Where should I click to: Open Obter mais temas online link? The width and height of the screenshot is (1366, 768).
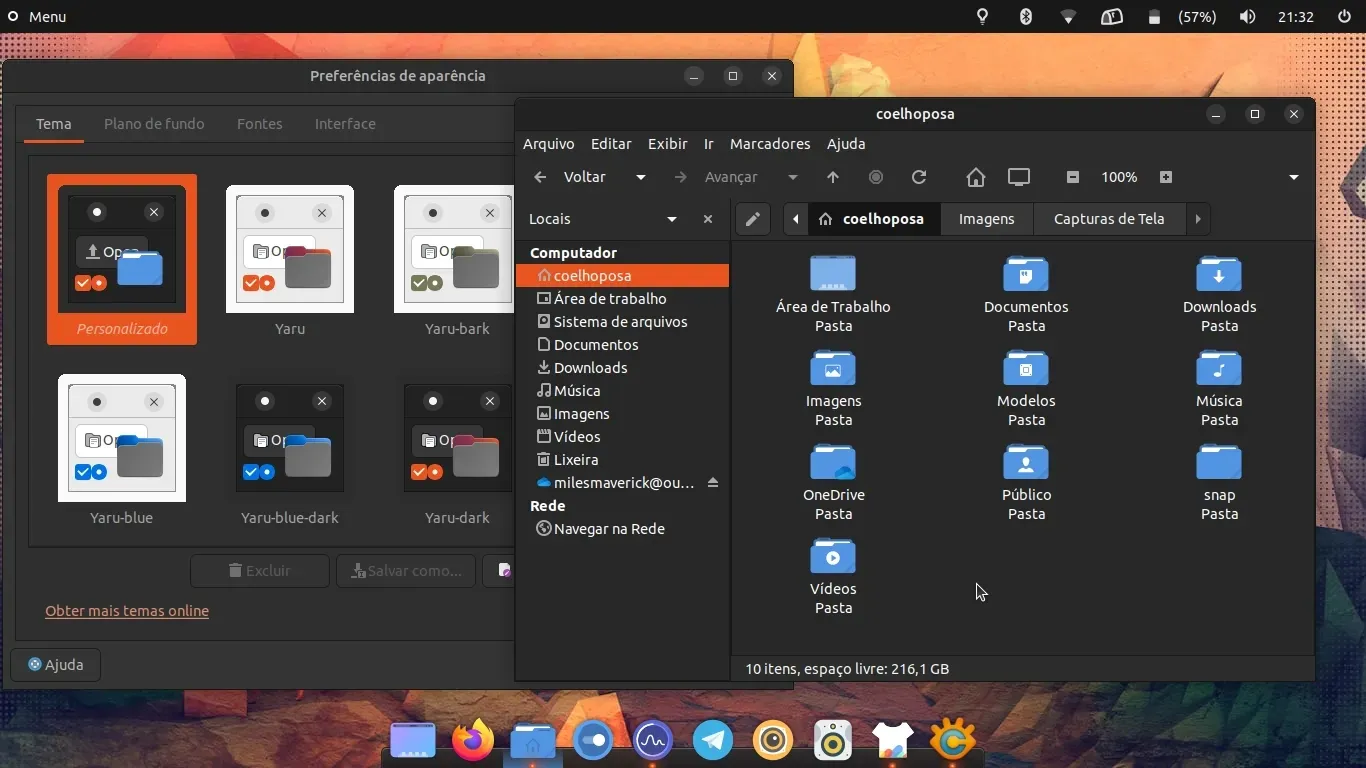point(127,611)
